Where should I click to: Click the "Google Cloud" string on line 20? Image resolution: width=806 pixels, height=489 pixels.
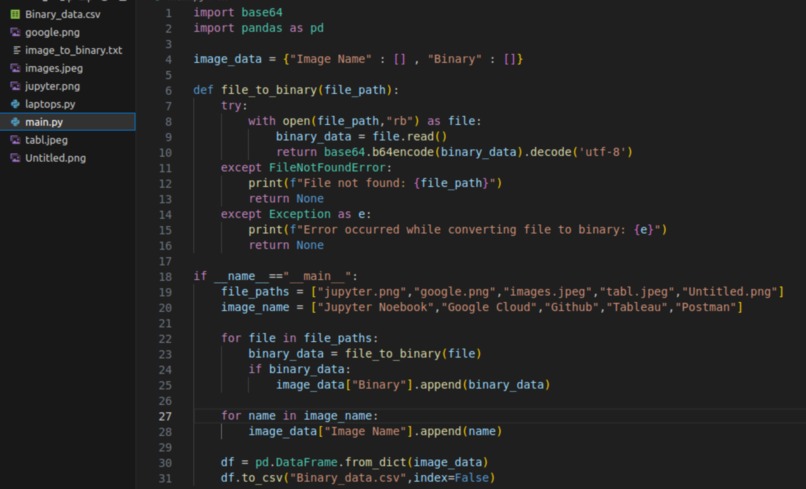[489, 307]
